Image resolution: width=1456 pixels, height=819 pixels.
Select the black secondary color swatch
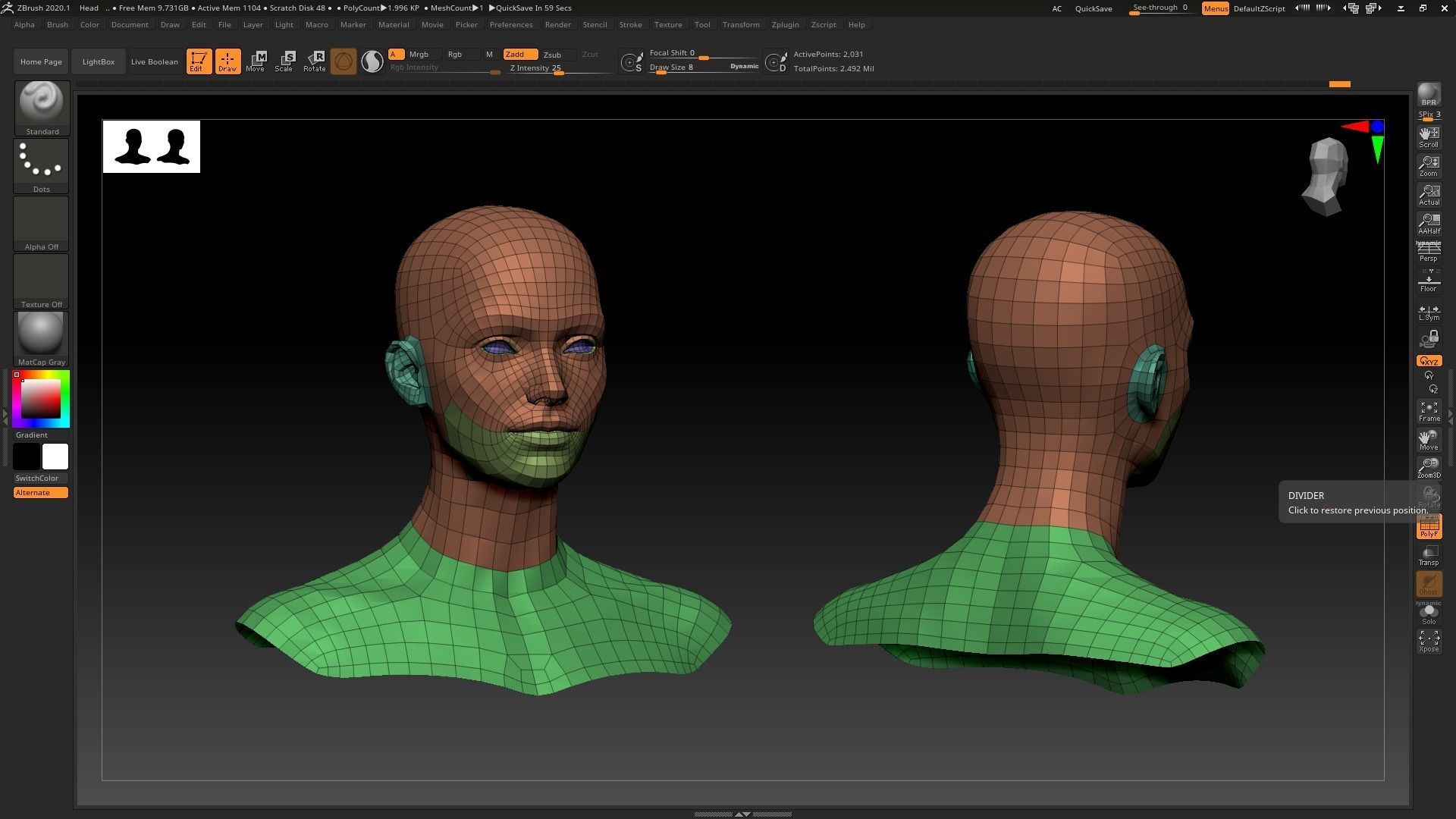[x=27, y=457]
